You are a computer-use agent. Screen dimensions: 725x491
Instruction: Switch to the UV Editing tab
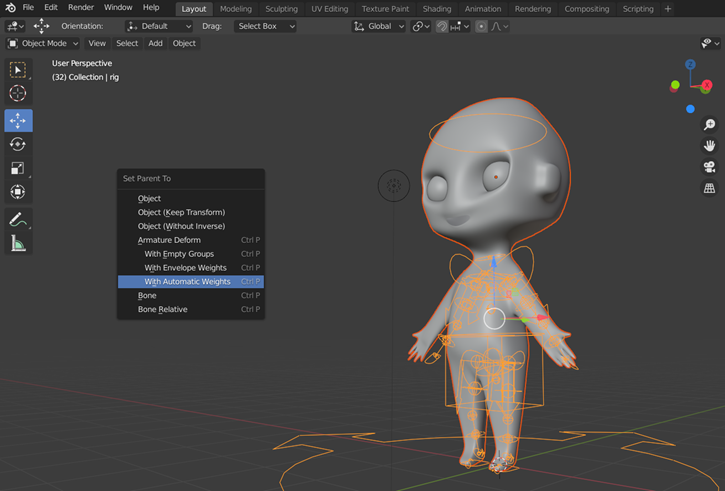pyautogui.click(x=329, y=9)
